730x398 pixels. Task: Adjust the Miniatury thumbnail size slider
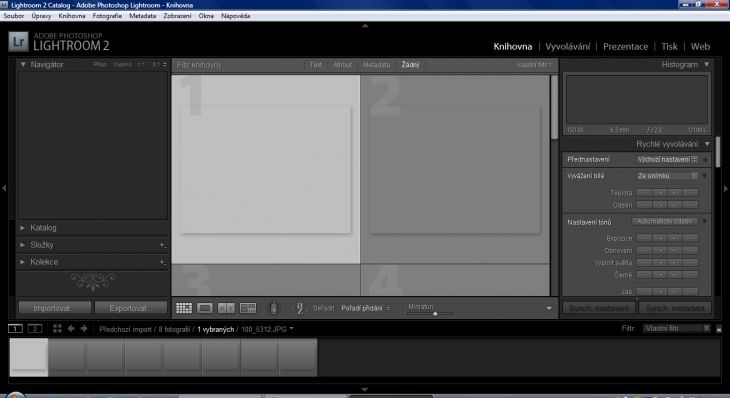point(435,314)
